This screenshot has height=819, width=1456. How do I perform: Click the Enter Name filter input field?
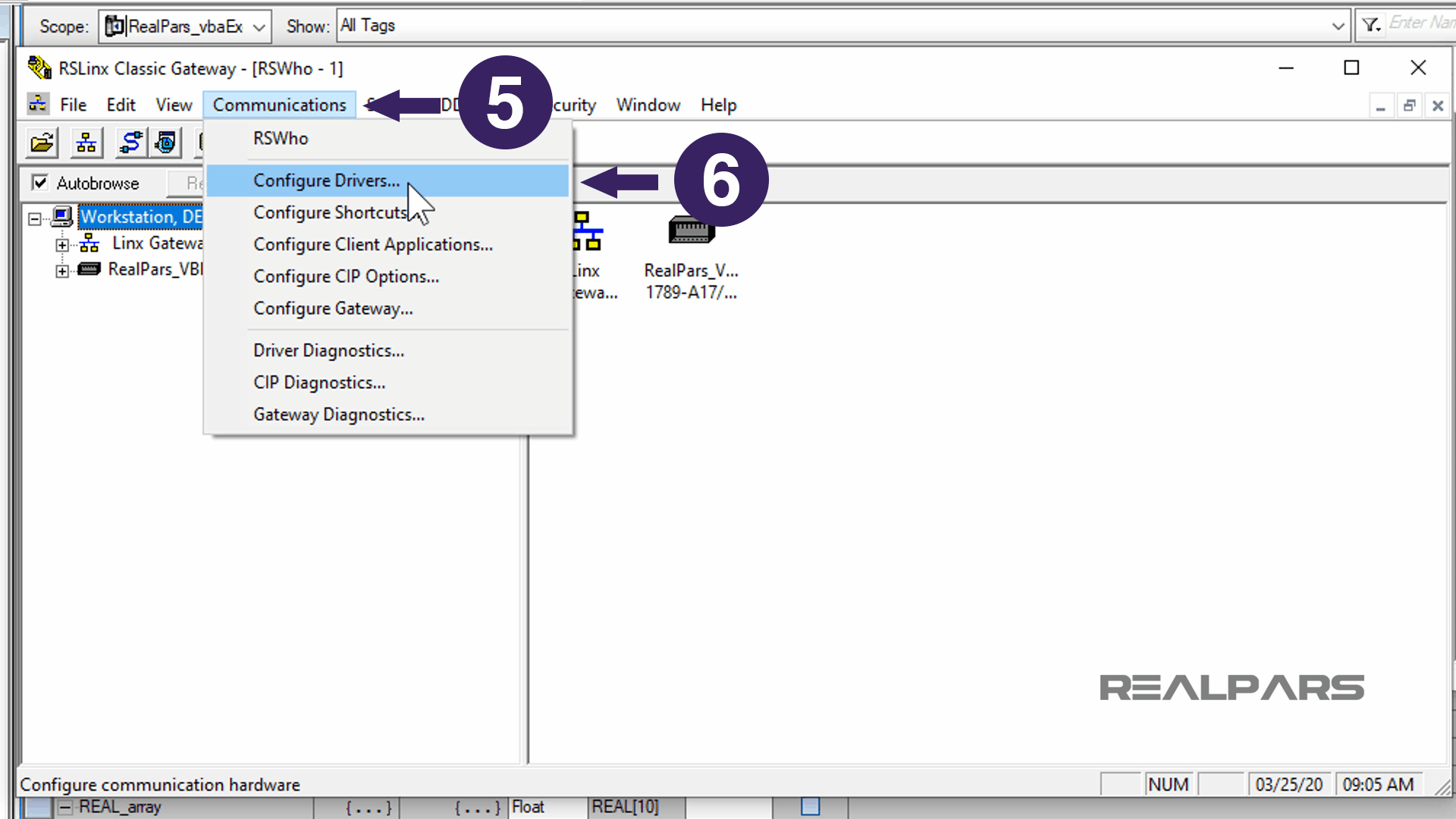[x=1424, y=24]
